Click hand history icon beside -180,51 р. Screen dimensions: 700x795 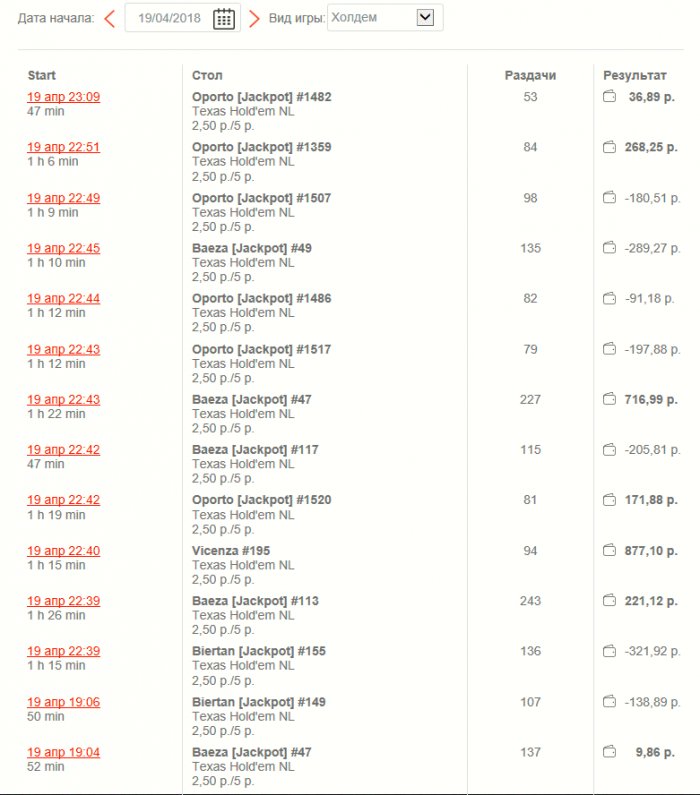(x=609, y=198)
